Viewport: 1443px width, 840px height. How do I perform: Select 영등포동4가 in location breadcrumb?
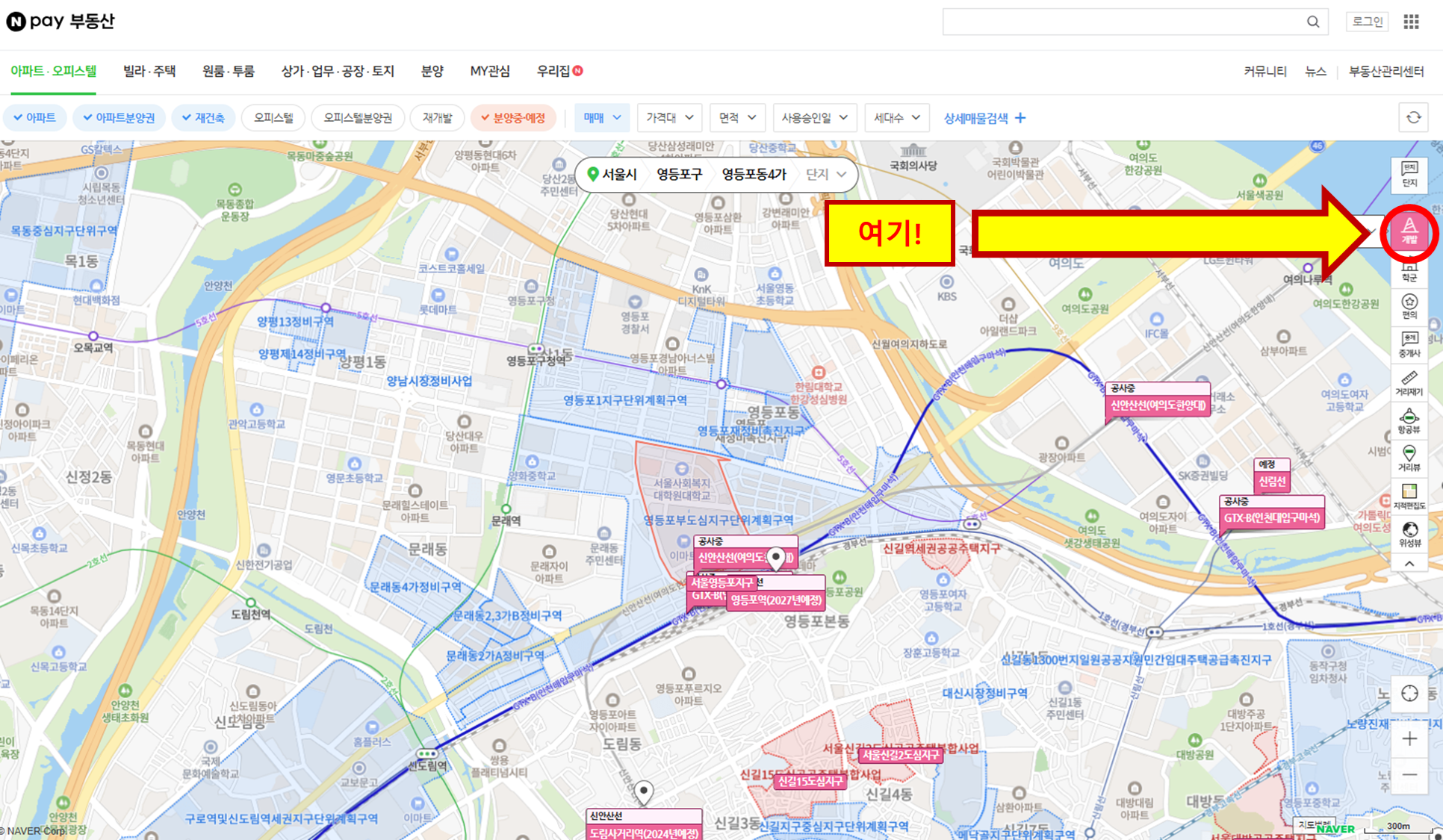754,175
